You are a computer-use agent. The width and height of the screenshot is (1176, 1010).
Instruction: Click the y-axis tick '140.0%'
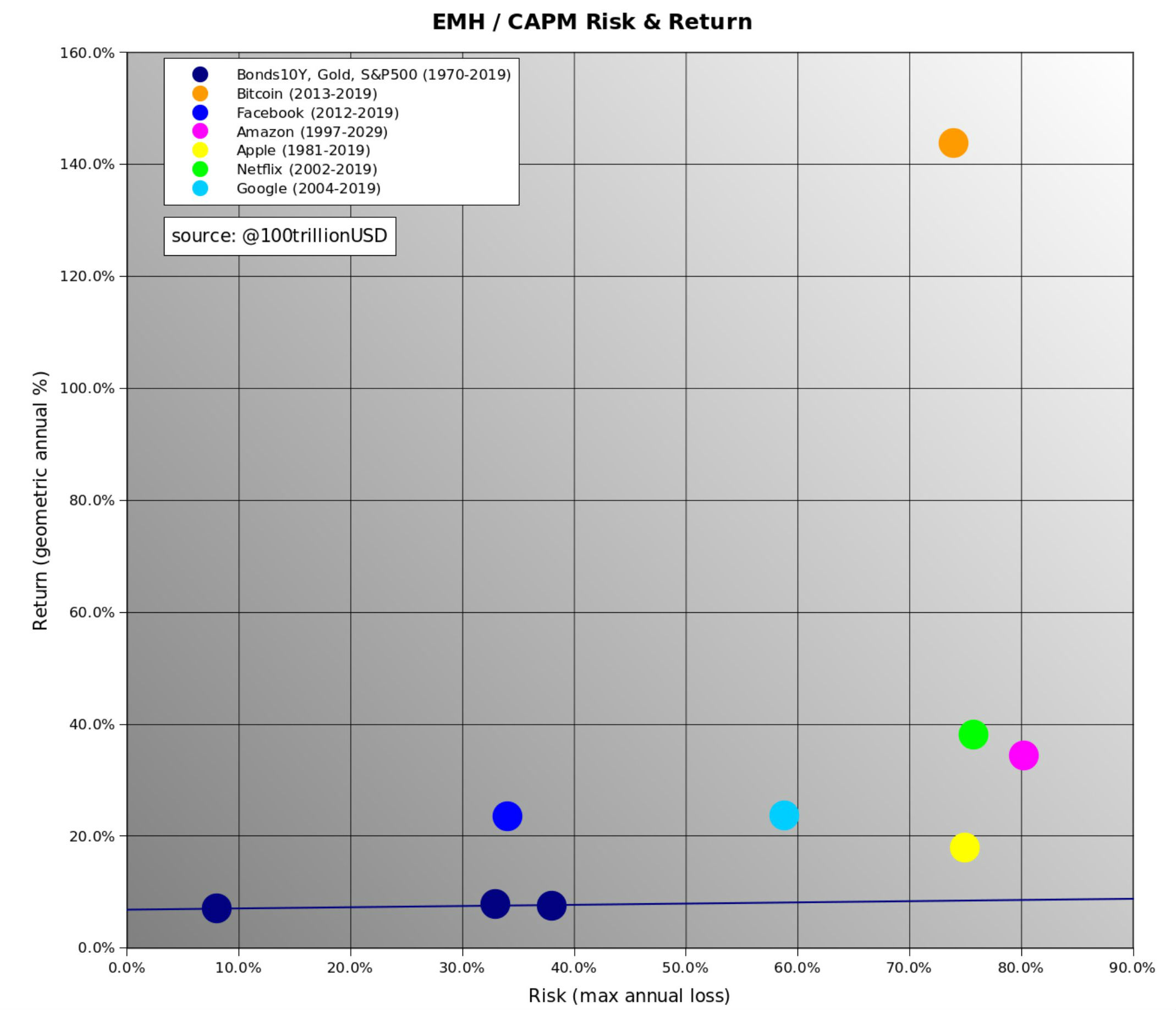tap(87, 164)
